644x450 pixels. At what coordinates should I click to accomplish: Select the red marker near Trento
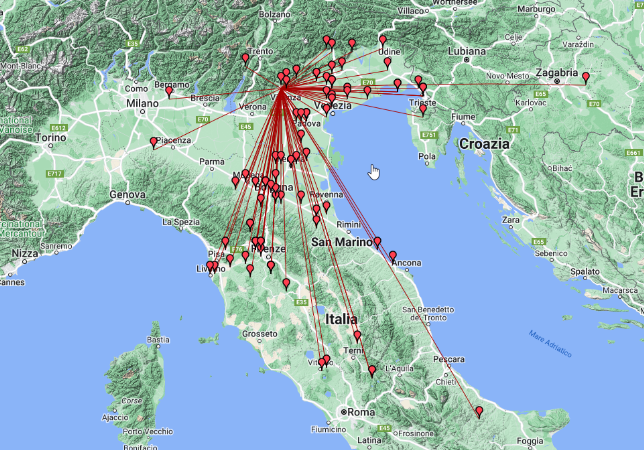(x=245, y=59)
